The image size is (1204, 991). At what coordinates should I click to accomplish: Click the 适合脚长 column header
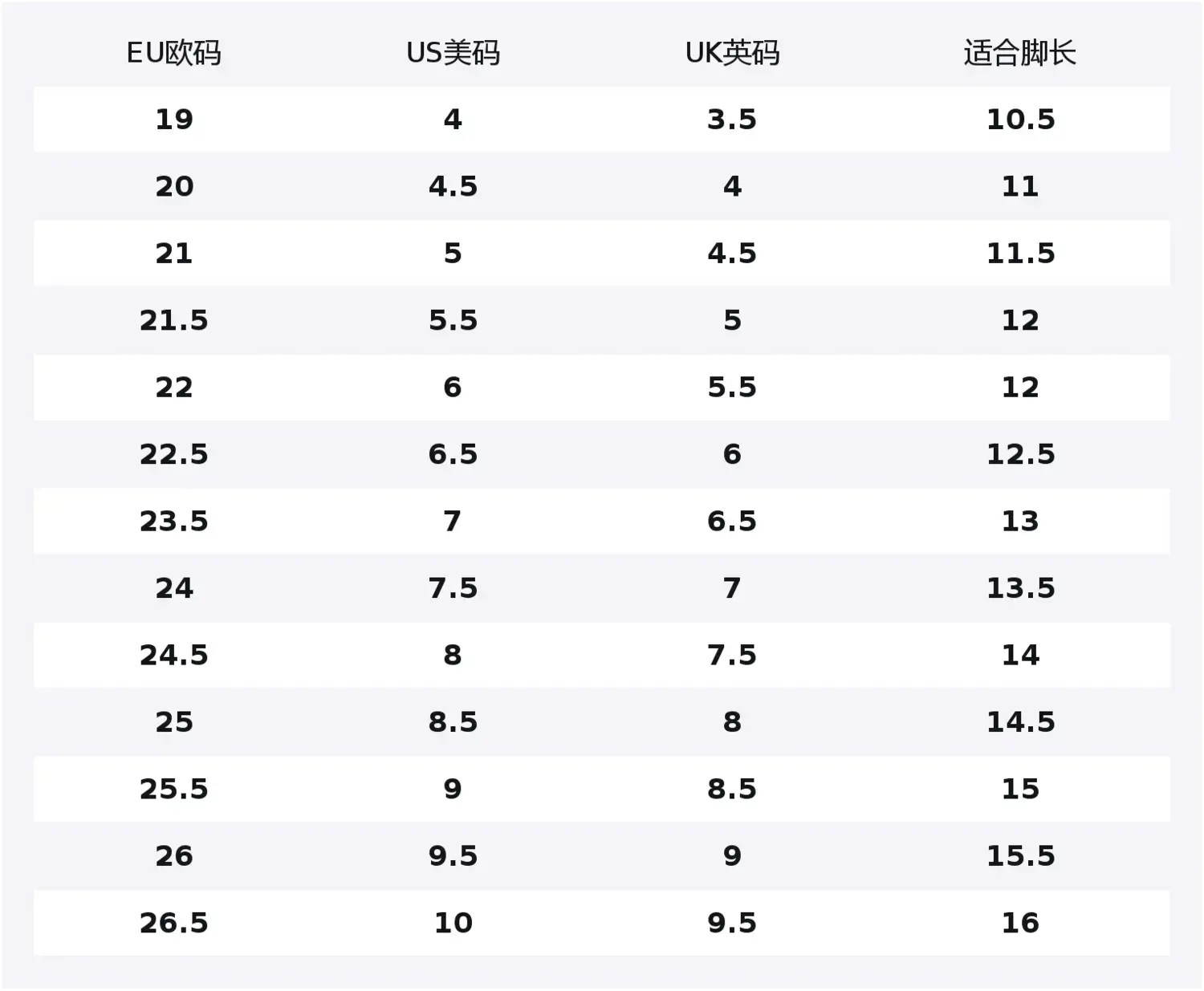(1019, 53)
